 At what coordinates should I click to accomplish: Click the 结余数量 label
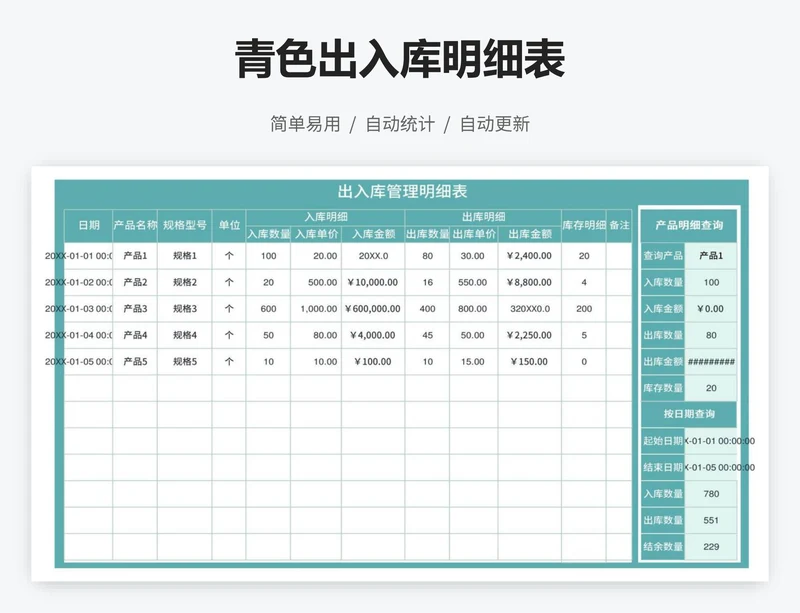point(663,547)
